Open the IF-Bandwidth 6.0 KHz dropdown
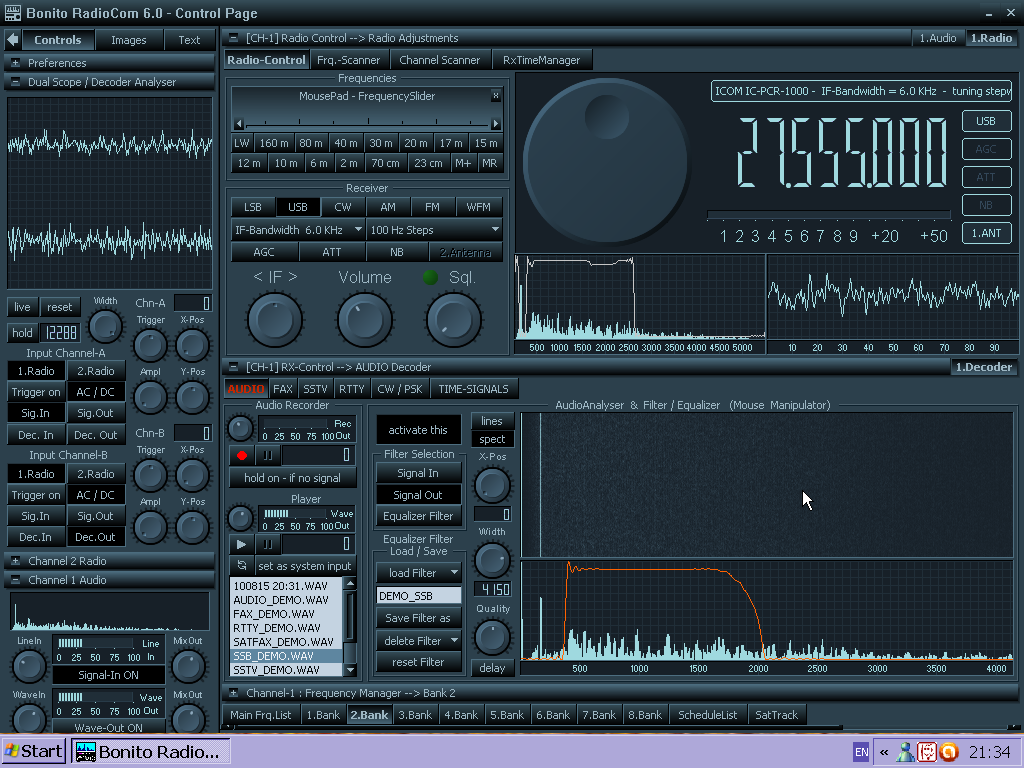This screenshot has height=768, width=1024. [298, 230]
